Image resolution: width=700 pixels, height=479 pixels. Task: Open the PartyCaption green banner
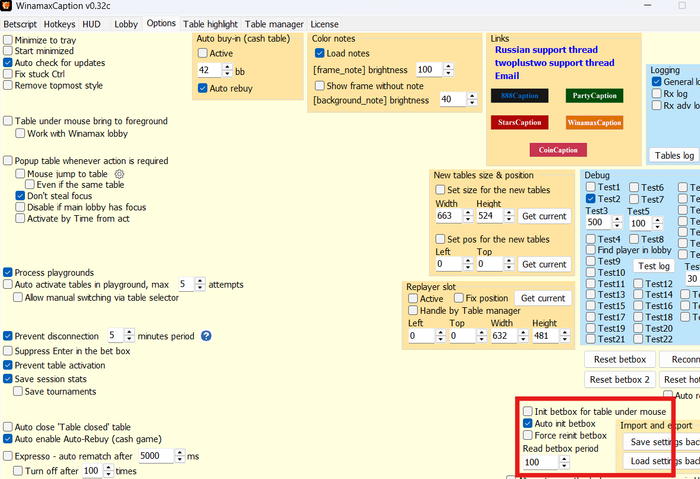(595, 96)
